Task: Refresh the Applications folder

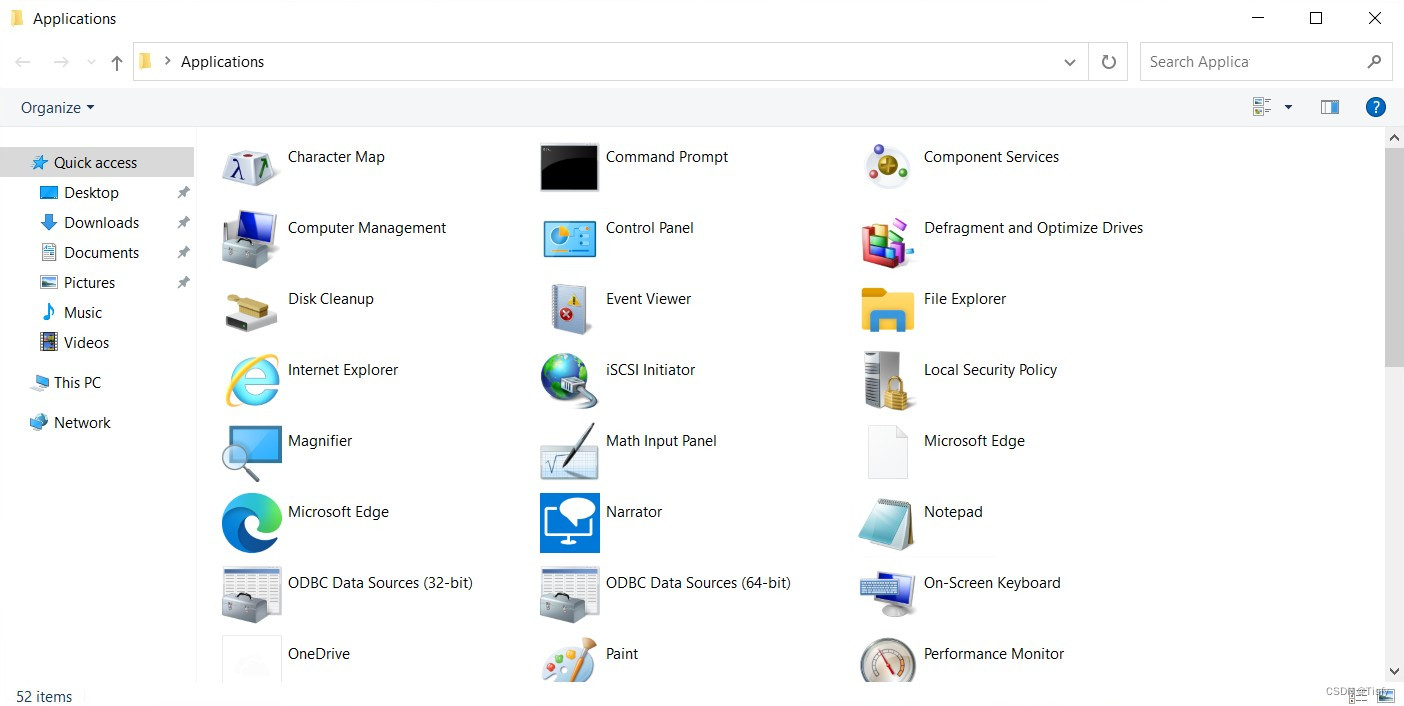Action: (x=1108, y=62)
